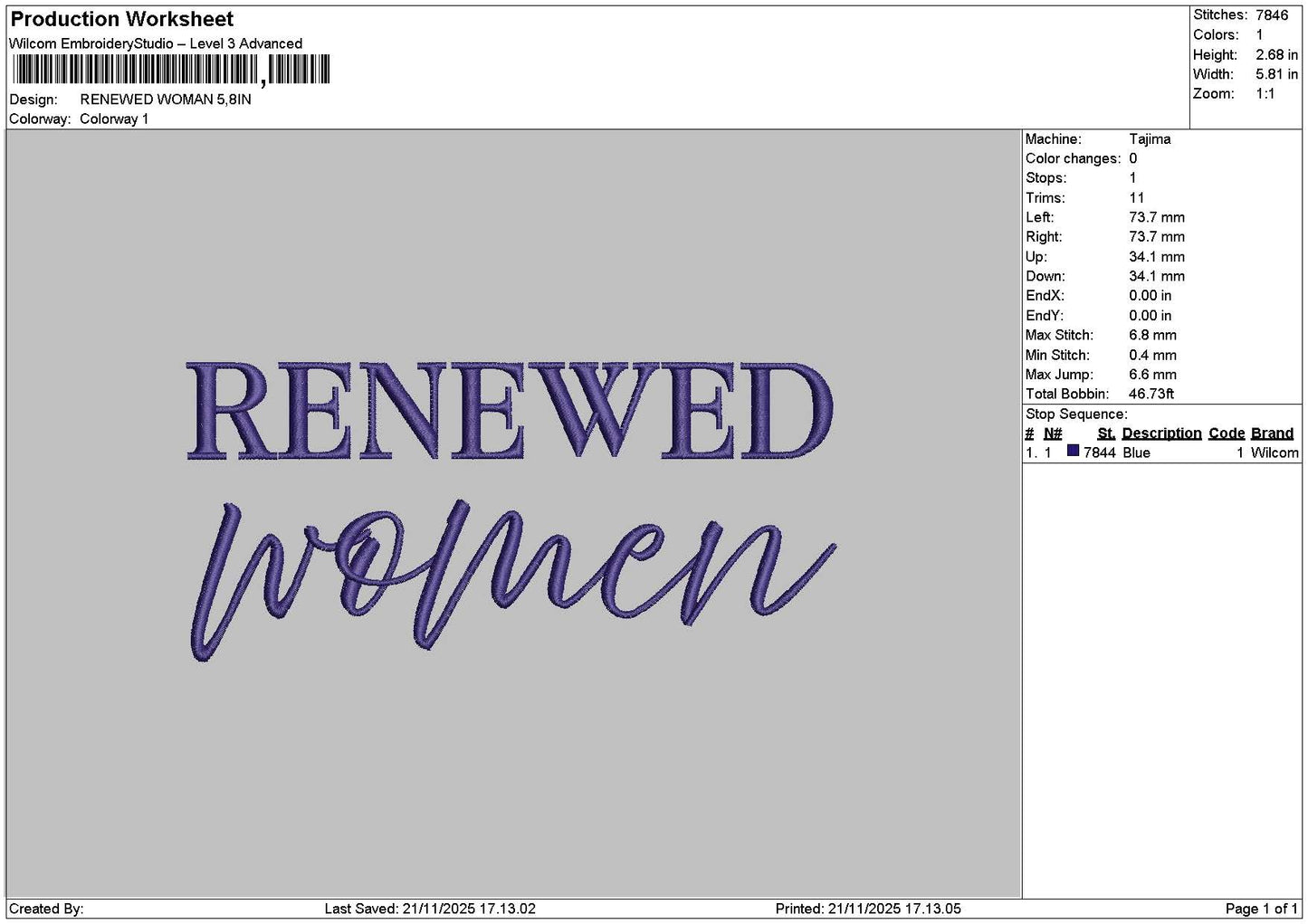Click the 'St.' column header
1308x924 pixels.
[1106, 433]
